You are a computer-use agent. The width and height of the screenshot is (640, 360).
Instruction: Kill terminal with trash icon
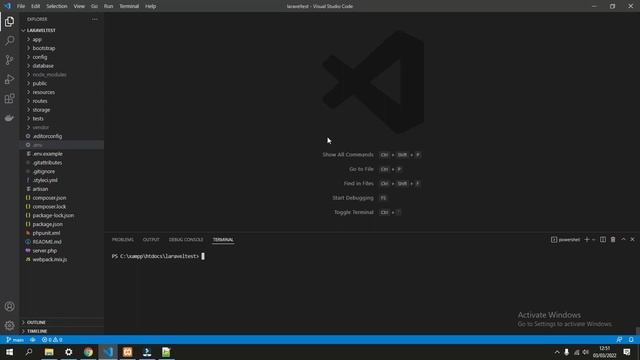[613, 240]
